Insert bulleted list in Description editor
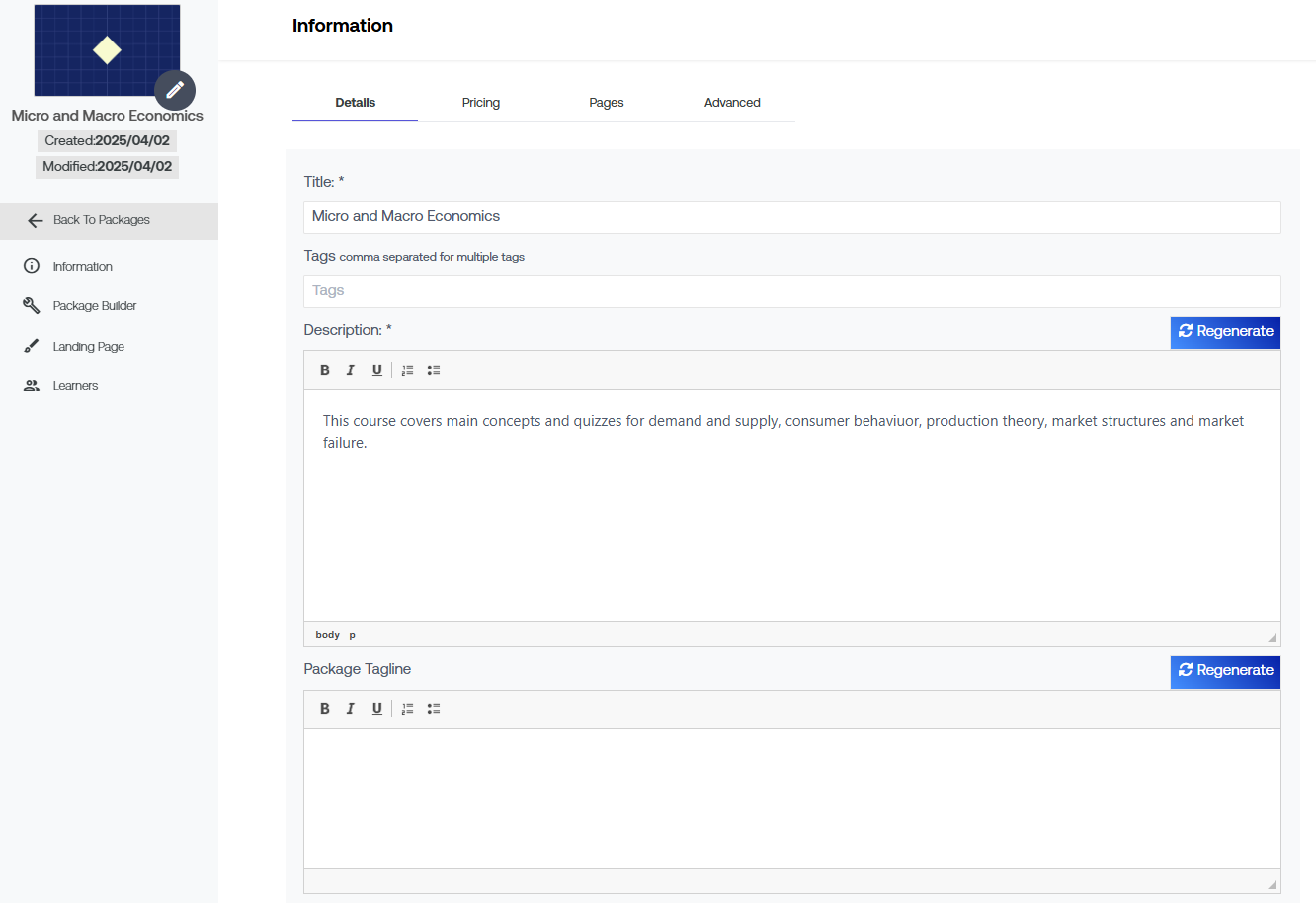 tap(434, 370)
